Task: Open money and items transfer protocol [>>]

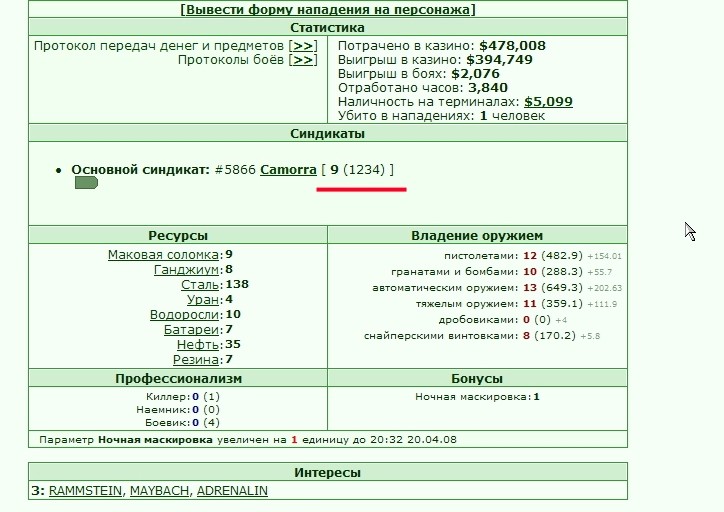Action: (x=303, y=46)
